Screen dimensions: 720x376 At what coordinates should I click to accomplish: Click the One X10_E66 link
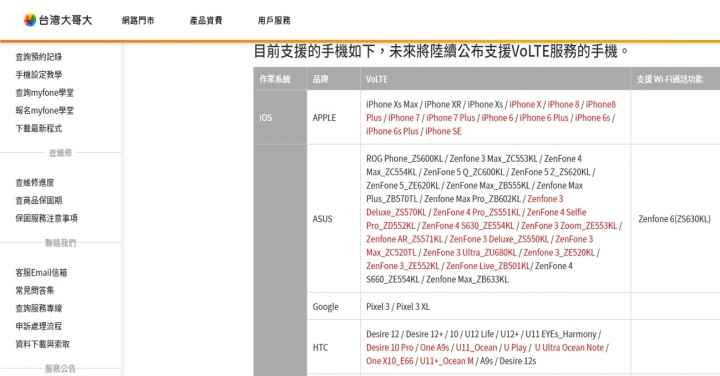390,361
